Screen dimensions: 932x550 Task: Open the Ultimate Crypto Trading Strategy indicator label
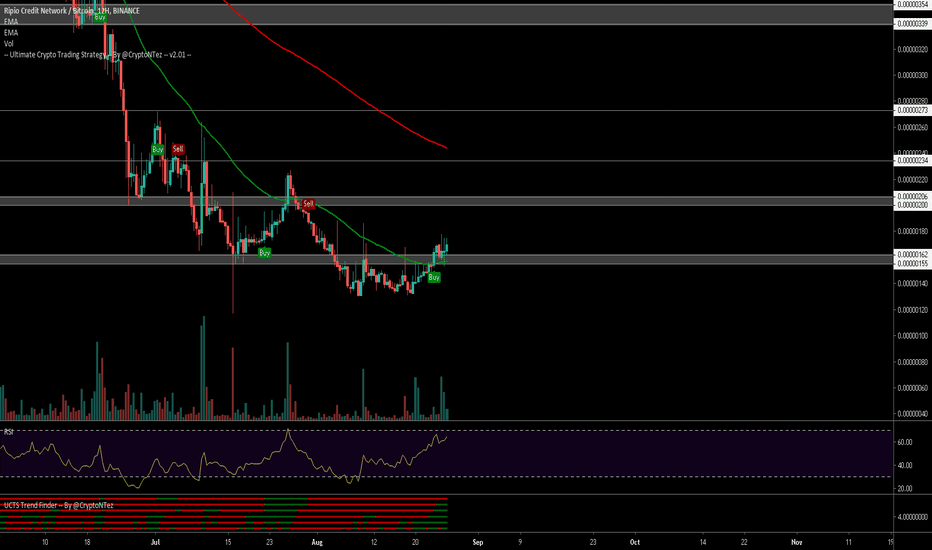pyautogui.click(x=97, y=55)
